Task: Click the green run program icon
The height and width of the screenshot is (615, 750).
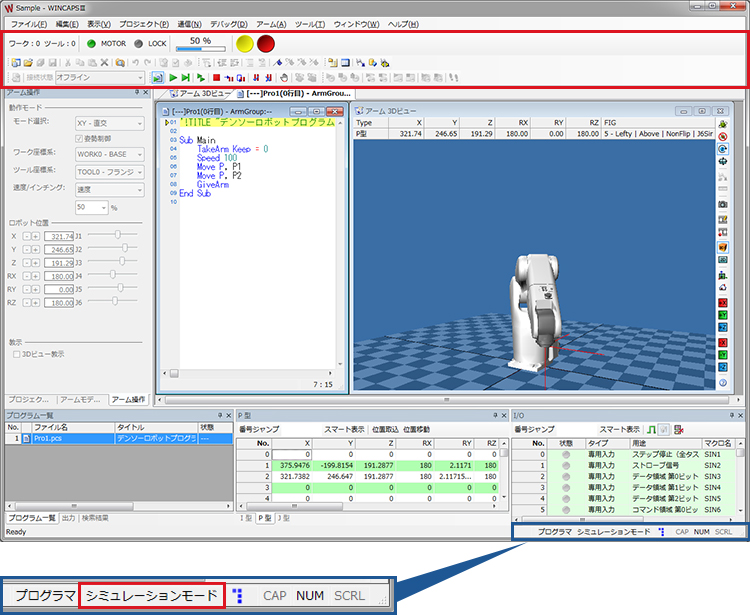Action: tap(173, 77)
